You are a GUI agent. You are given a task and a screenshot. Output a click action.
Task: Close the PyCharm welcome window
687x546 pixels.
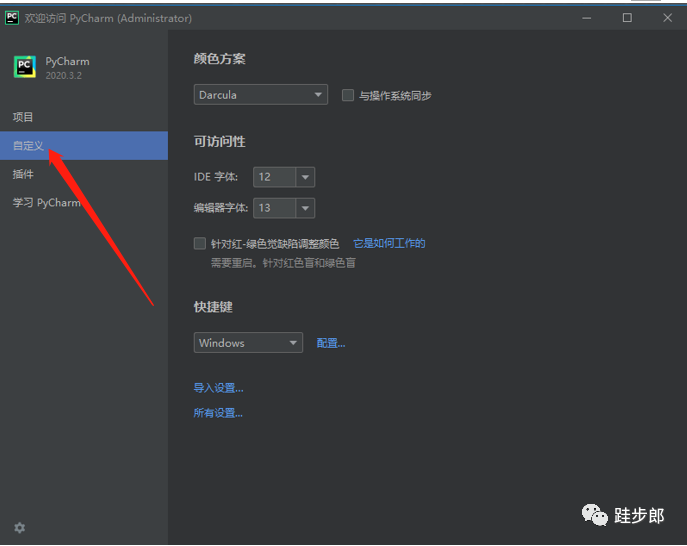(x=667, y=18)
